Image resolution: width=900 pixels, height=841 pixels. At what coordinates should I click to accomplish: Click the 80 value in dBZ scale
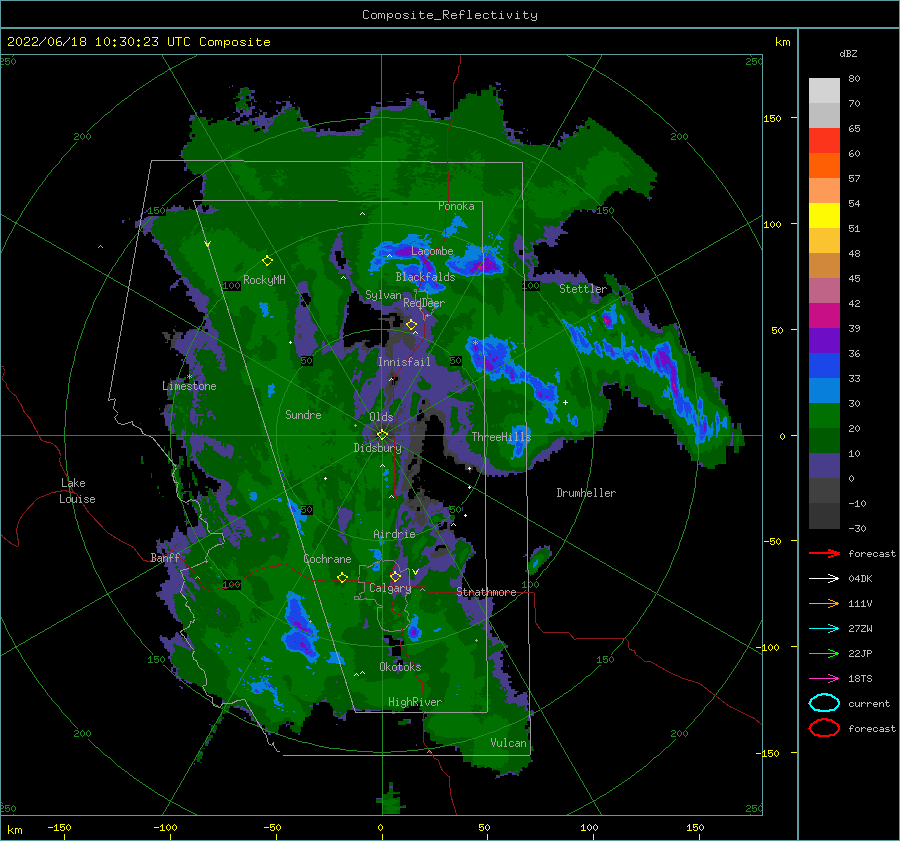click(854, 79)
